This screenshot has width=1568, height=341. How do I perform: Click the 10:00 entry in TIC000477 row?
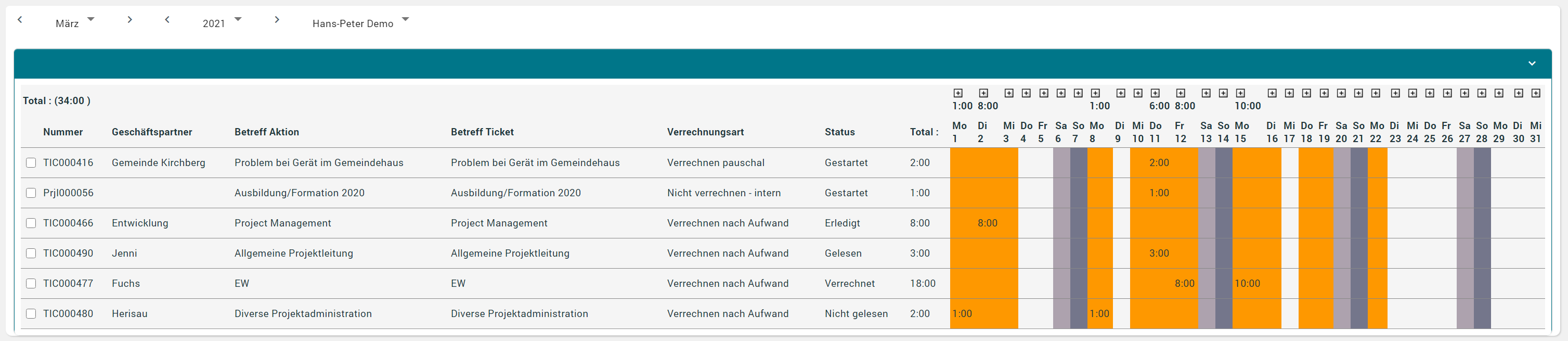point(1247,283)
